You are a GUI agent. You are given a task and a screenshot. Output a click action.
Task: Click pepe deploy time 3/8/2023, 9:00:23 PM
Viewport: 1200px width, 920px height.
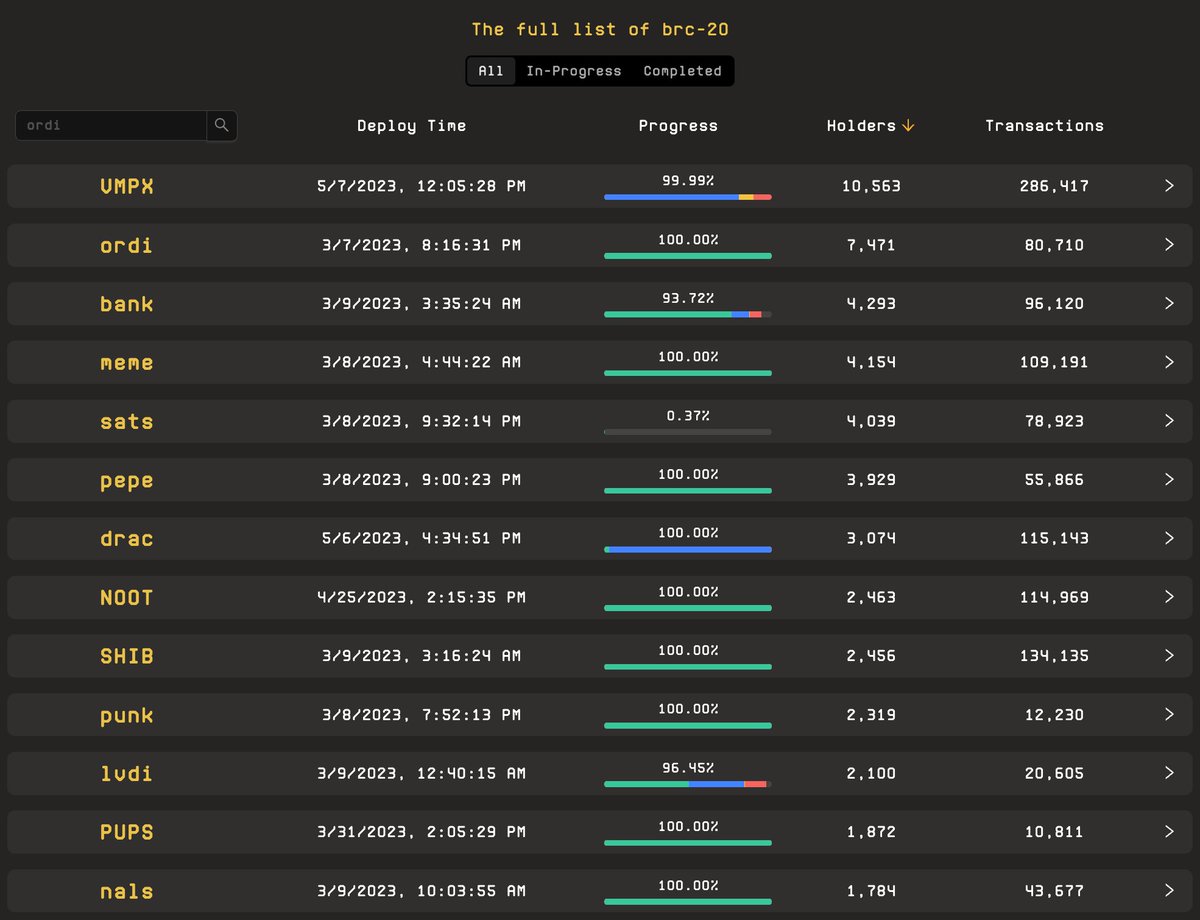click(421, 479)
